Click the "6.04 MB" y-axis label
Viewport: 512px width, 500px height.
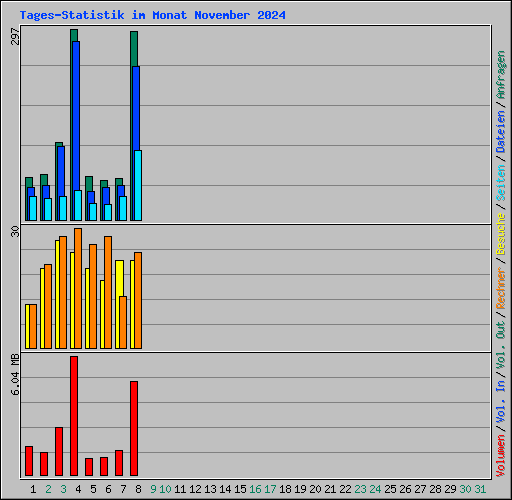pos(15,374)
